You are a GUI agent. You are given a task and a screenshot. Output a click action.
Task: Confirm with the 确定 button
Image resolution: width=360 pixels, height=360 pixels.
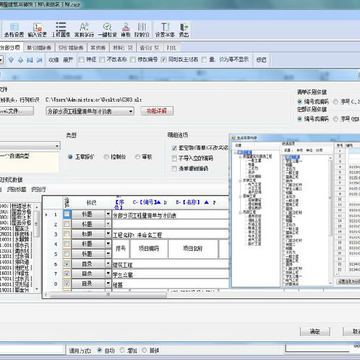tap(315, 331)
